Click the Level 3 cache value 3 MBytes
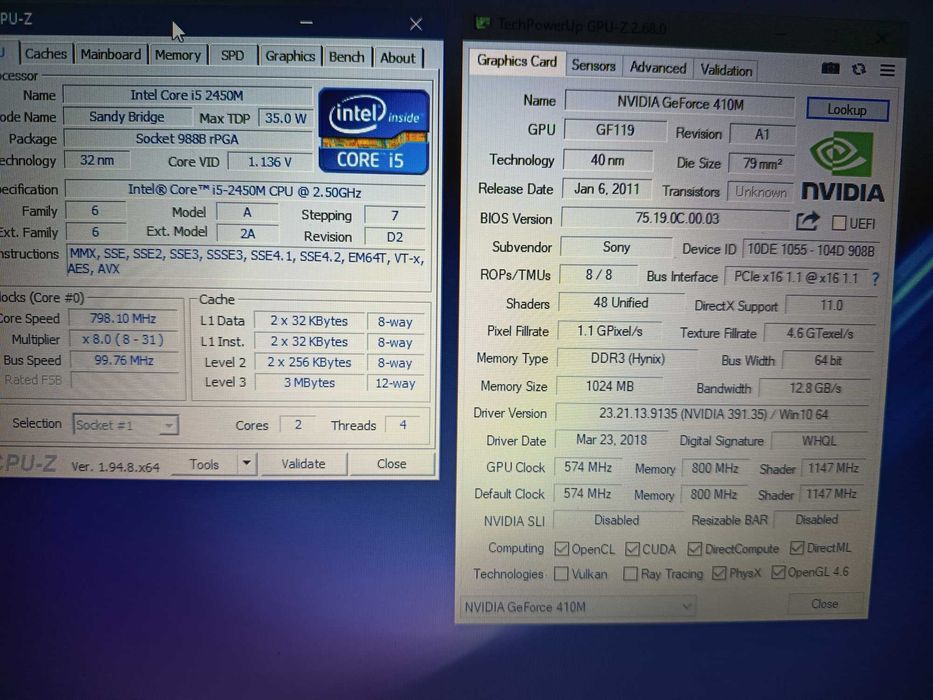933x700 pixels. 309,383
